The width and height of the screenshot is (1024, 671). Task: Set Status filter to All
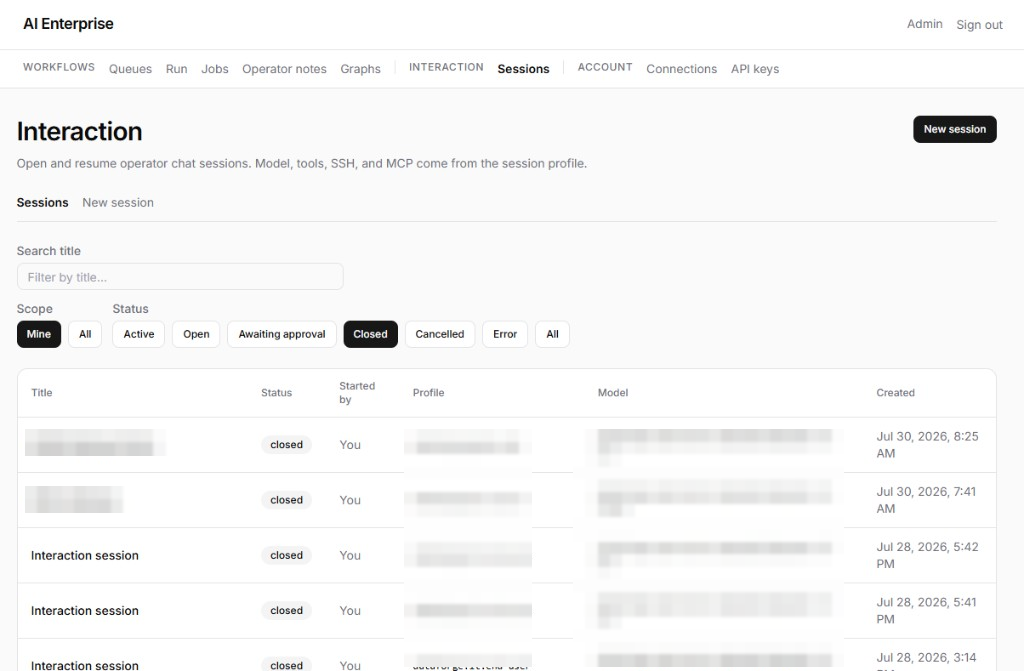(x=552, y=334)
